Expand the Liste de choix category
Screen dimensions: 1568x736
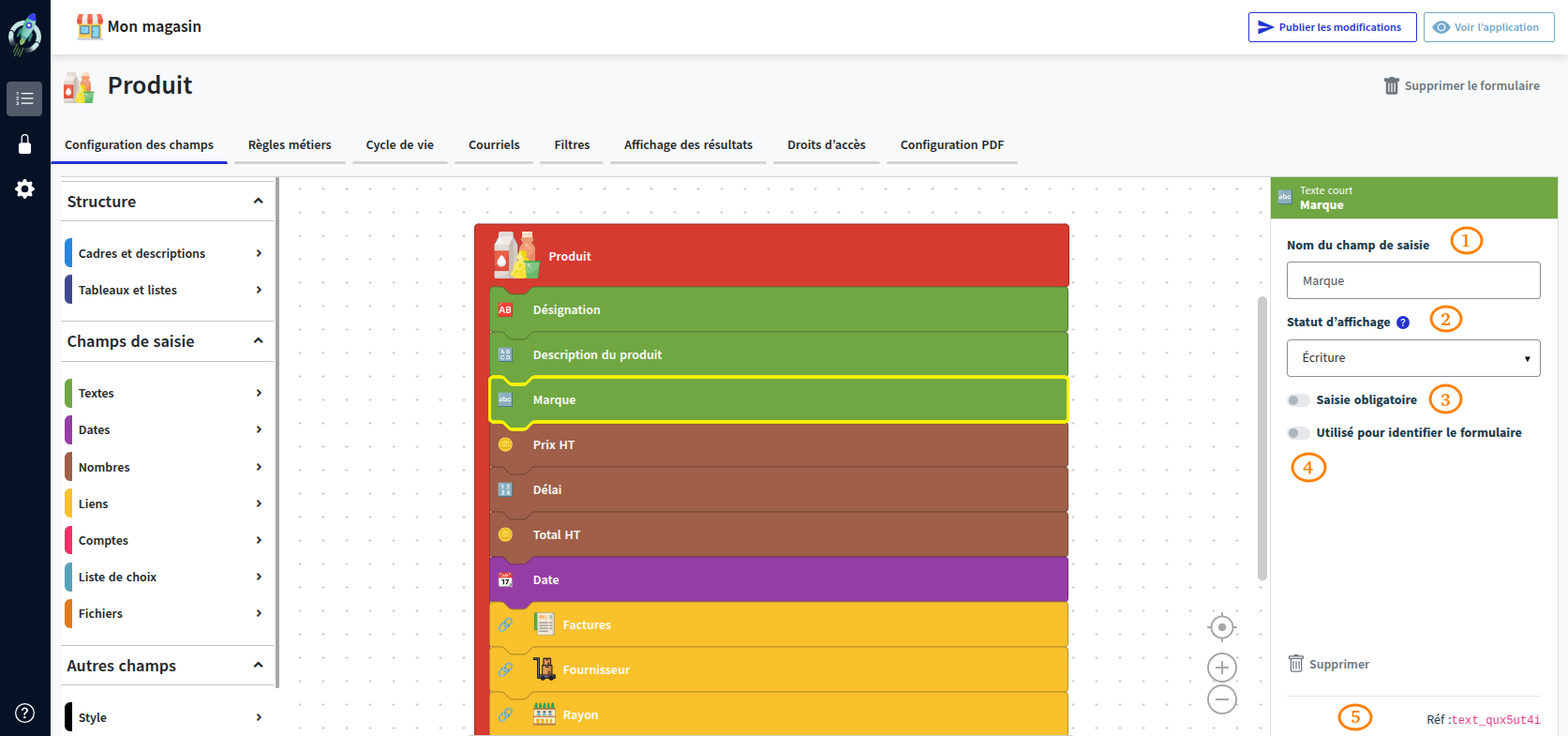tap(165, 578)
